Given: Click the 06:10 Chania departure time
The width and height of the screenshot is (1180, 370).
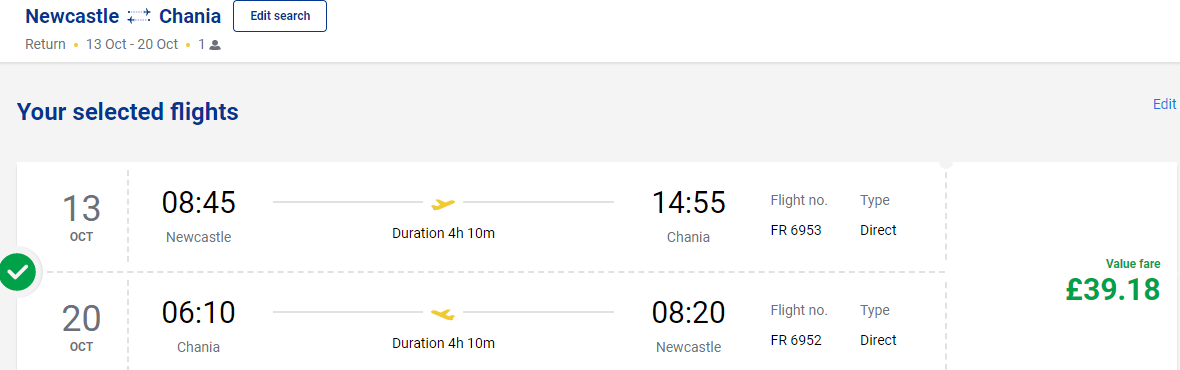Looking at the screenshot, I should [199, 312].
